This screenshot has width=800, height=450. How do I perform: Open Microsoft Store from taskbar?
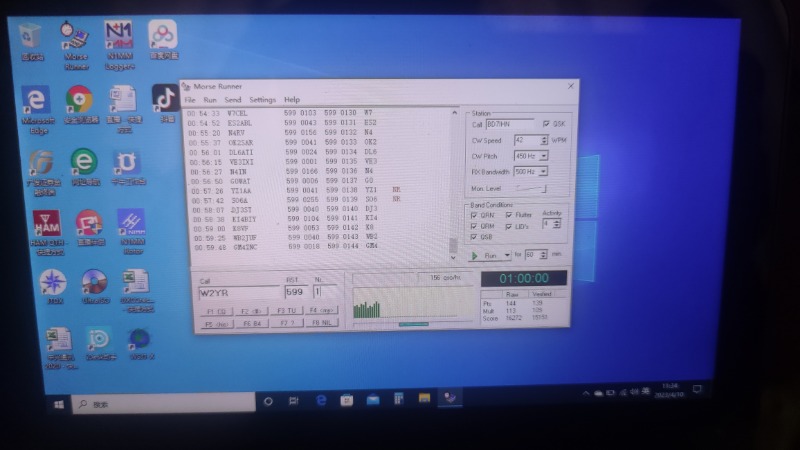[346, 400]
